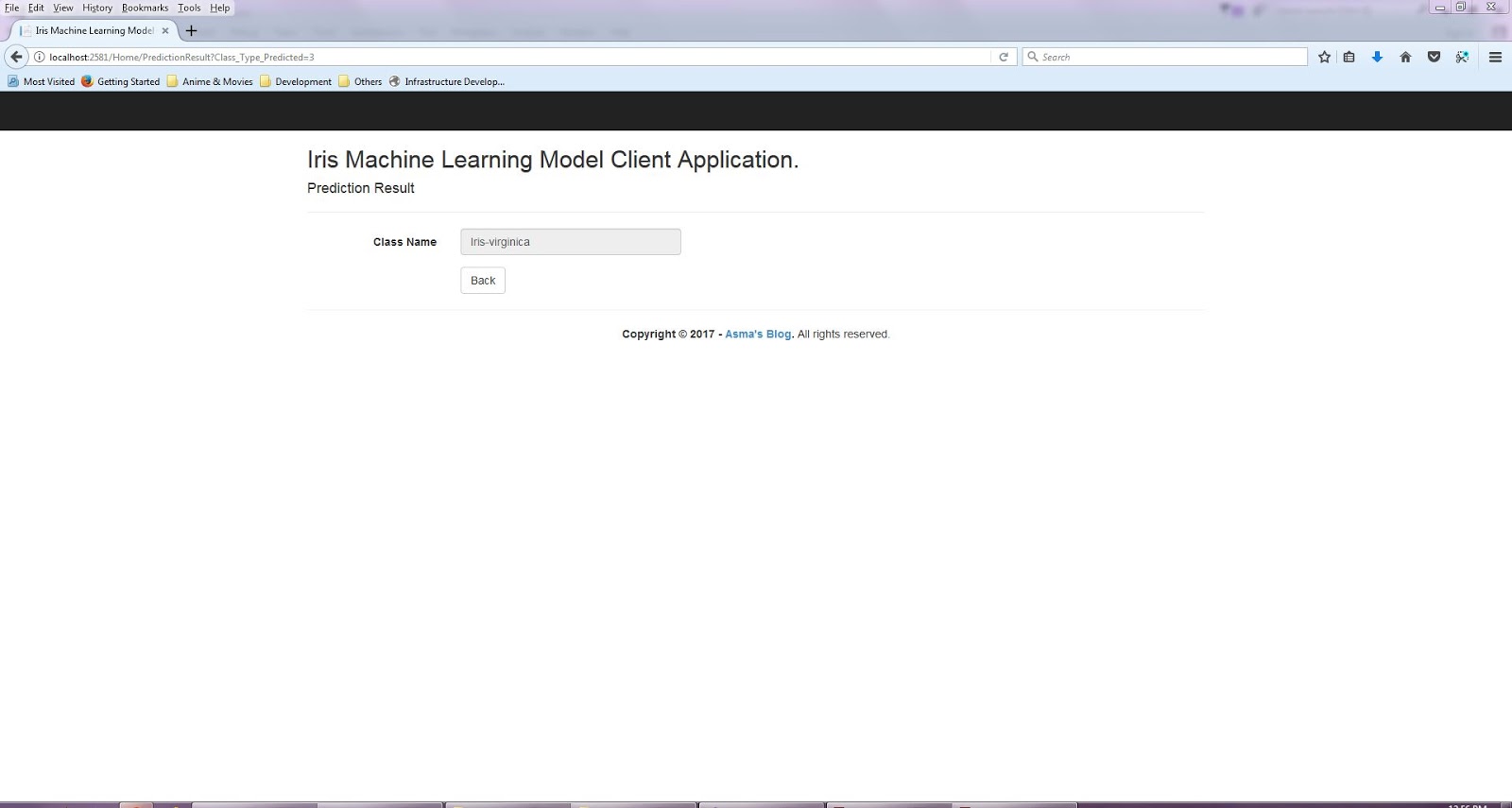Viewport: 1512px width, 808px height.
Task: Open a new tab with plus icon
Action: [x=191, y=30]
